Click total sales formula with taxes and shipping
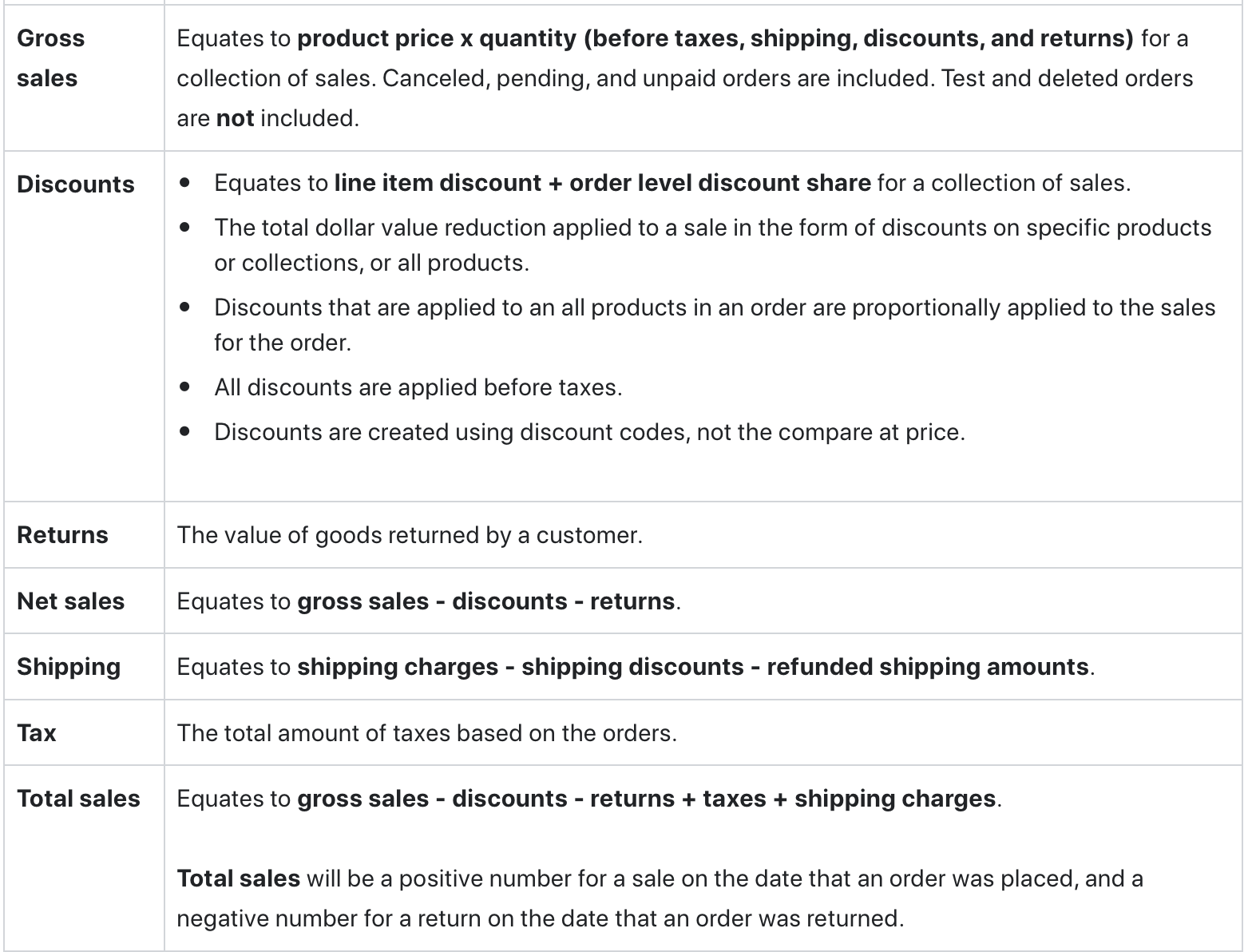 (646, 799)
